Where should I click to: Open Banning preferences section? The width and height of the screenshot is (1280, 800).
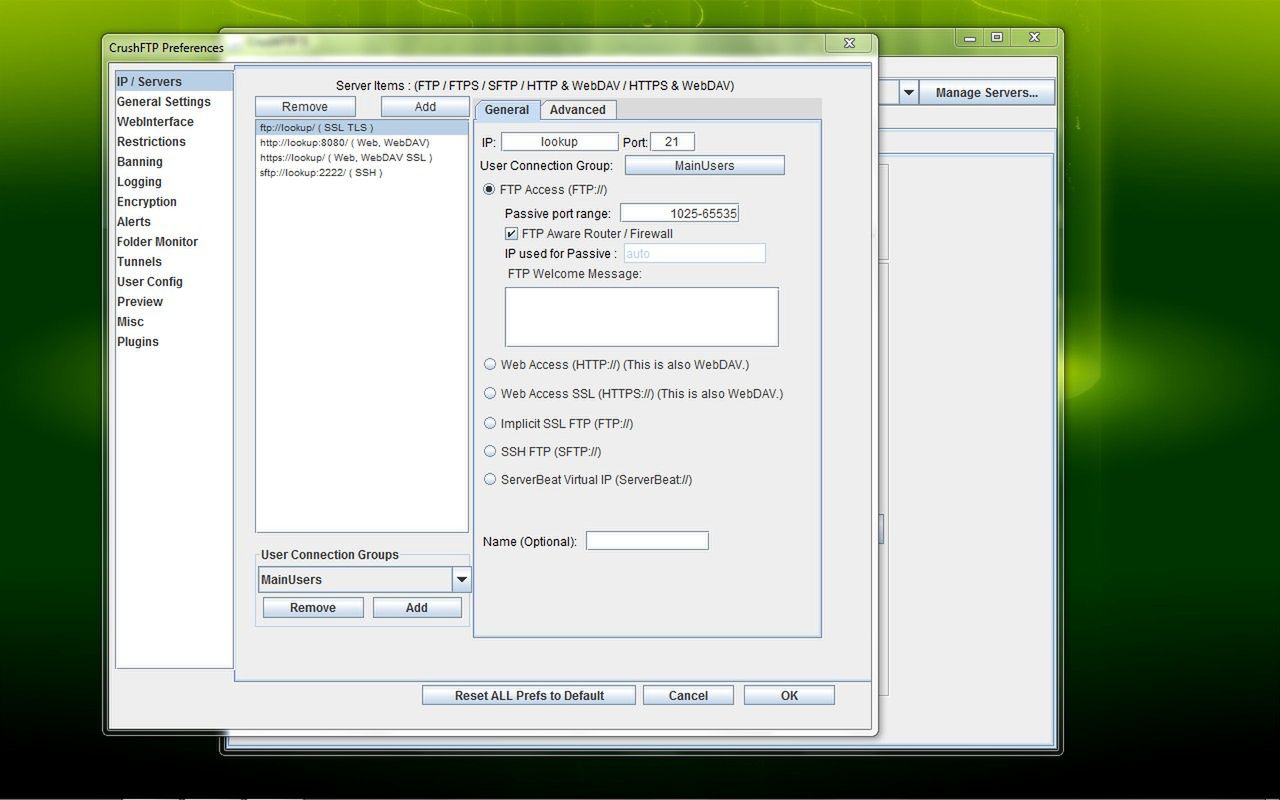point(140,162)
